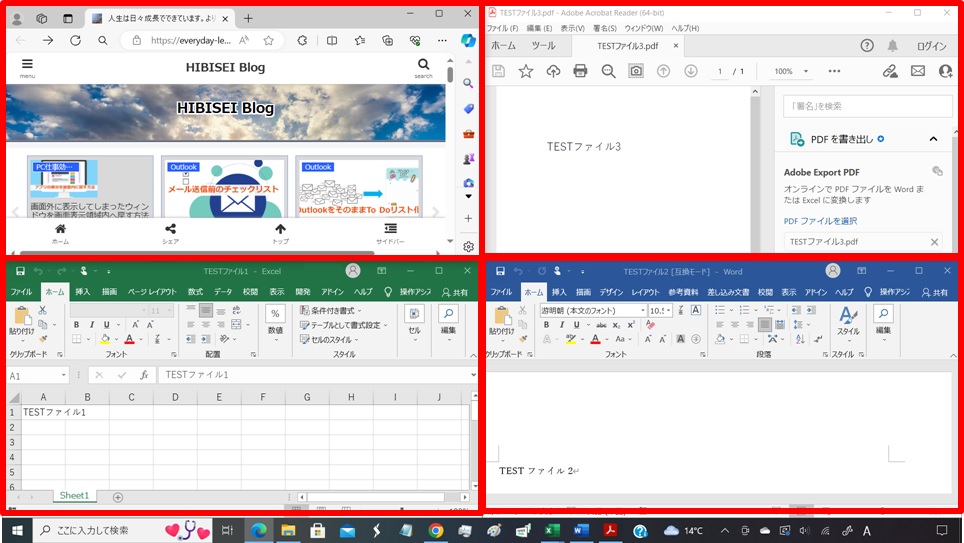This screenshot has height=543, width=964.
Task: Open Word font name dropdown
Action: click(x=643, y=311)
